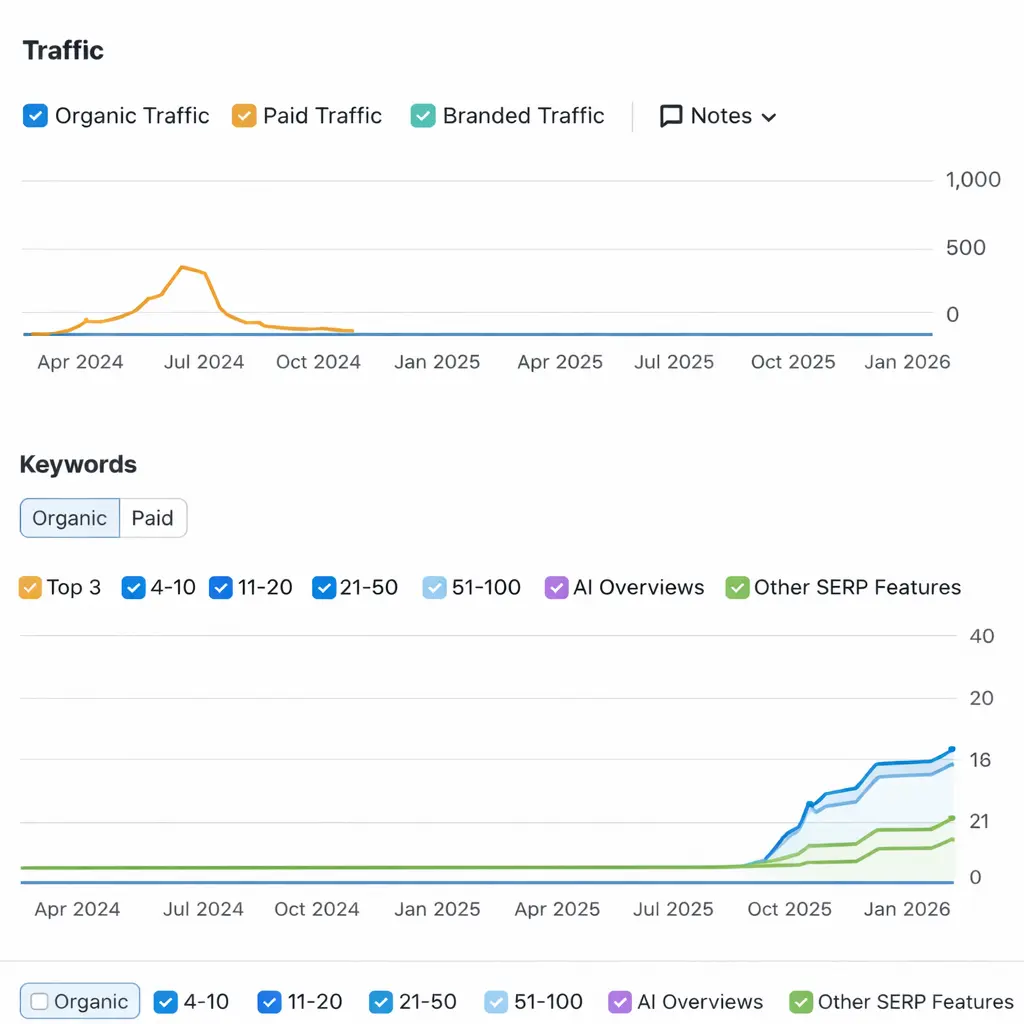Toggle the Paid Traffic checkbox
Image resolution: width=1024 pixels, height=1024 pixels.
click(244, 116)
